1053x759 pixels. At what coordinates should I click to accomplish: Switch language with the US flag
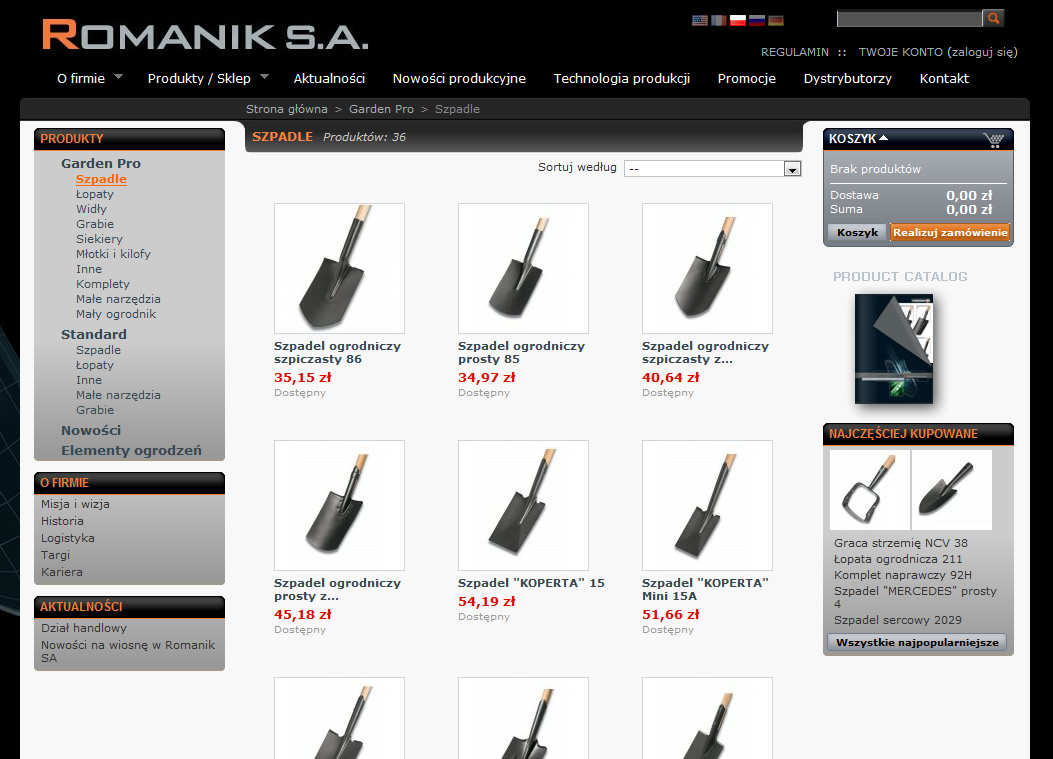[700, 20]
